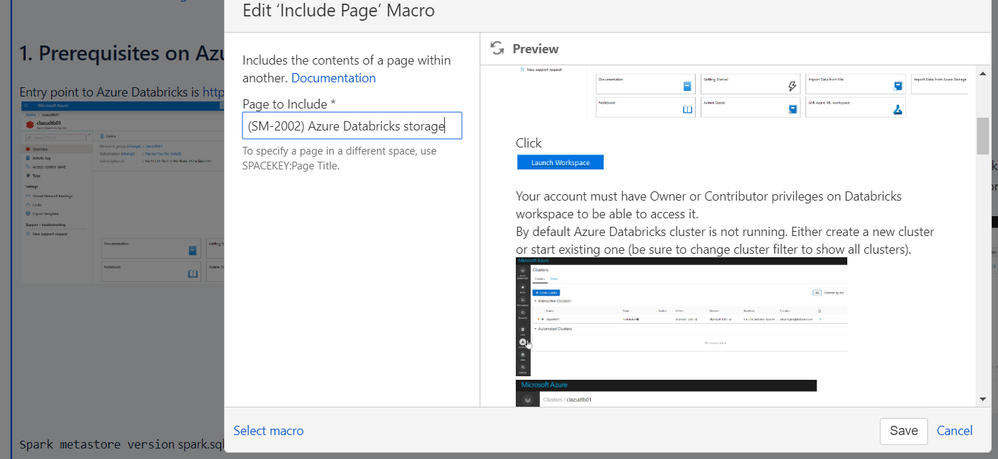Cancel the macro edit dialog

(954, 431)
